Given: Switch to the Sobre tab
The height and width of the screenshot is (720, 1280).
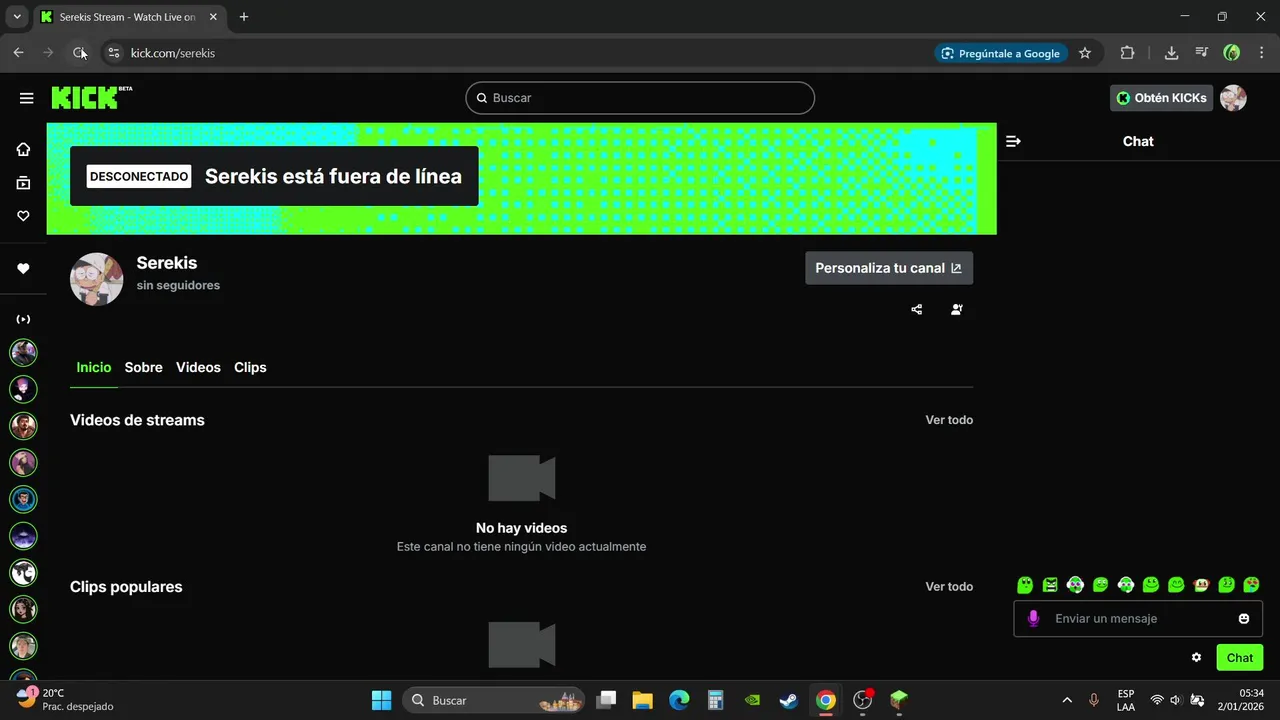Looking at the screenshot, I should point(143,367).
